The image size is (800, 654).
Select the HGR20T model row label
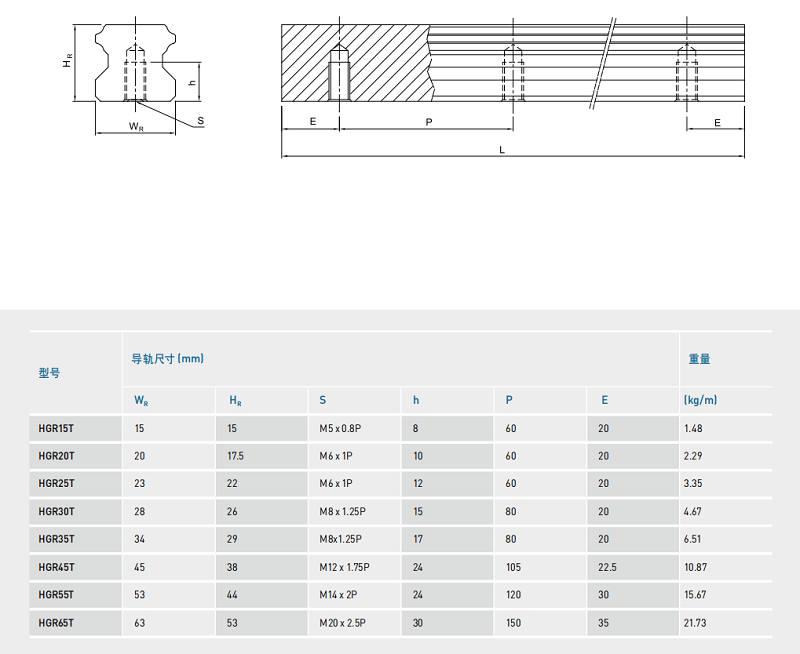pyautogui.click(x=56, y=456)
